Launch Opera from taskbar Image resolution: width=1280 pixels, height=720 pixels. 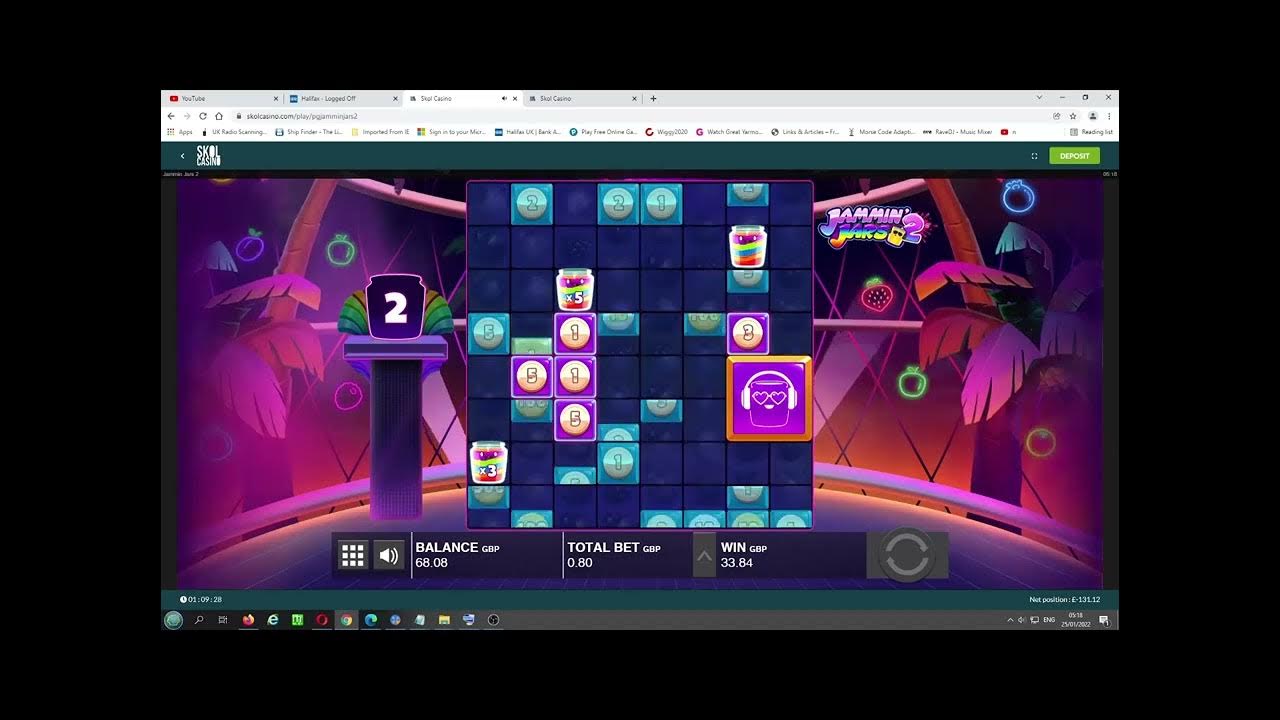[x=322, y=620]
